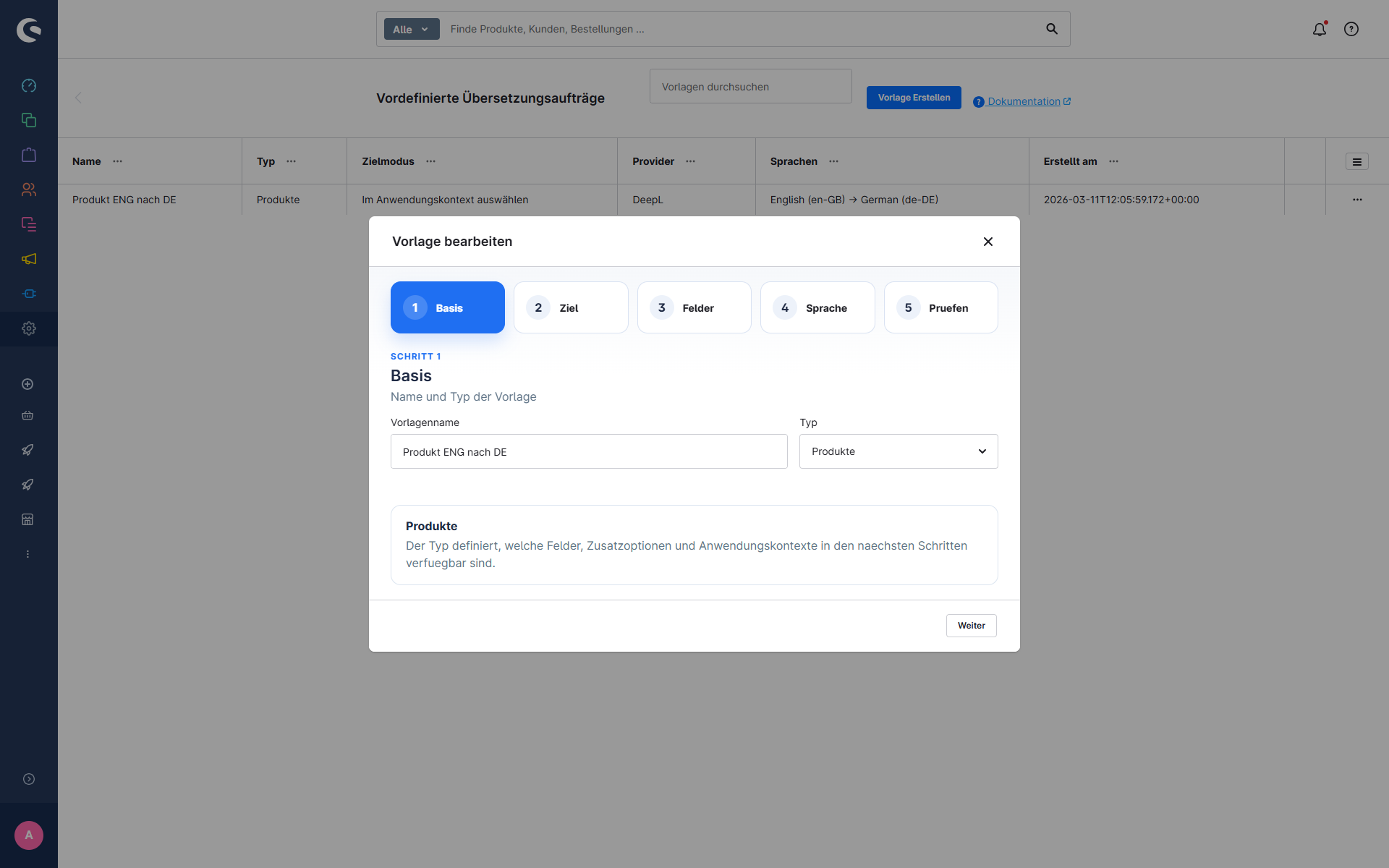Click the help question mark icon
1389x868 pixels.
tap(1351, 29)
